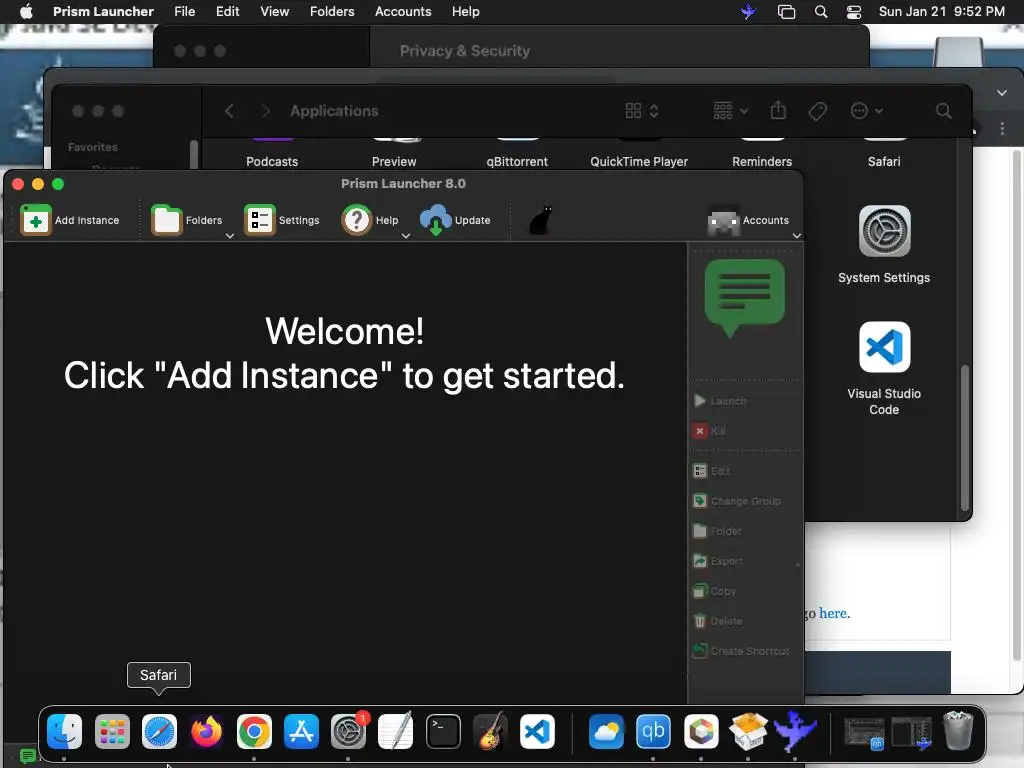
Task: Open GarageBand from the Dock
Action: [490, 731]
